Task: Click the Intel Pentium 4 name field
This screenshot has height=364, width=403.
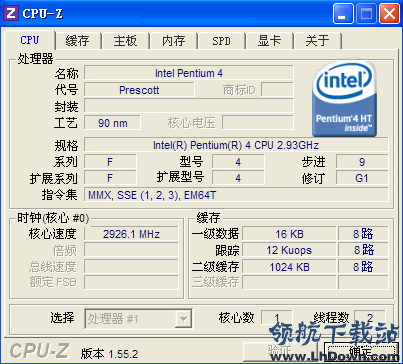Action: tap(189, 73)
